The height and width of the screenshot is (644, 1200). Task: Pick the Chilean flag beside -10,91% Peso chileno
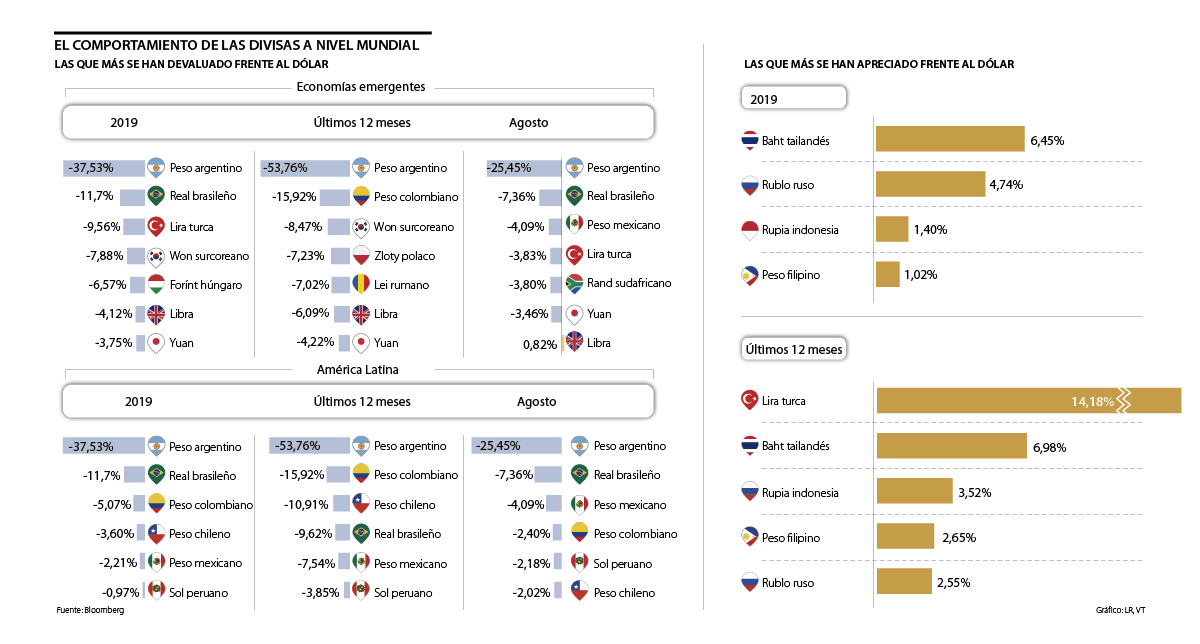click(x=361, y=503)
